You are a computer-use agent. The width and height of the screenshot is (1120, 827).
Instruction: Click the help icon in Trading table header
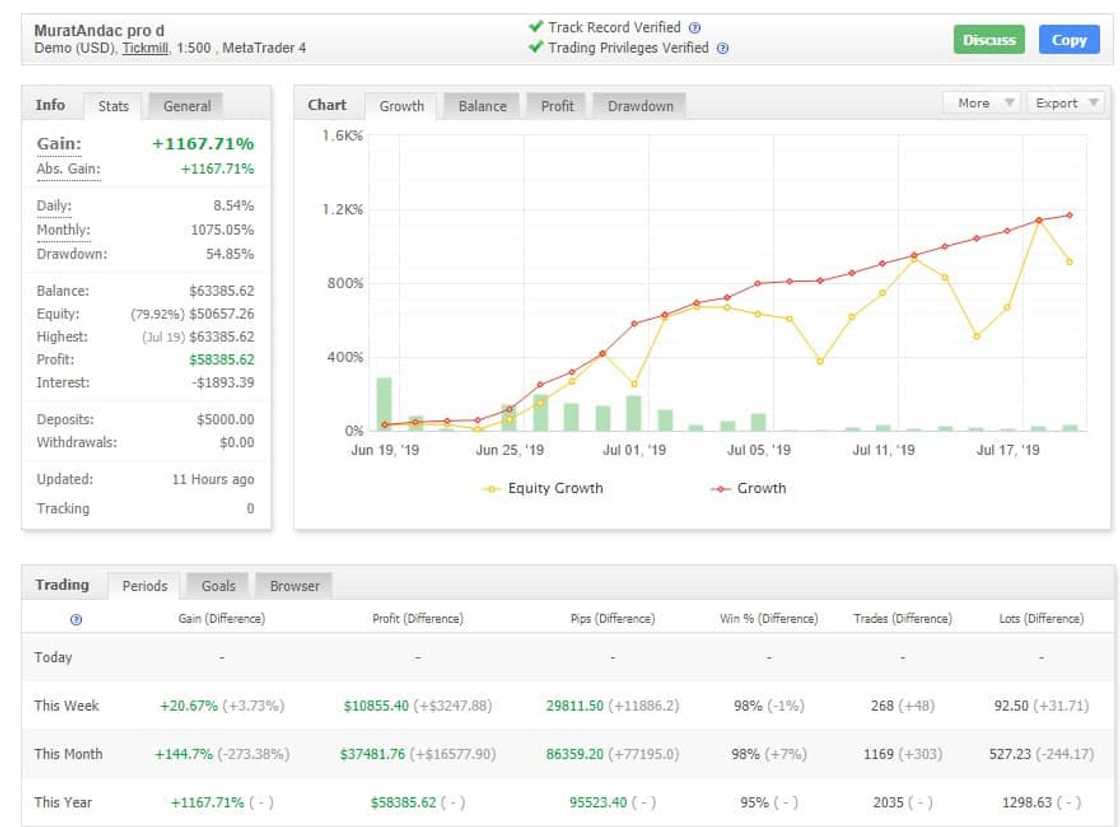[x=76, y=620]
